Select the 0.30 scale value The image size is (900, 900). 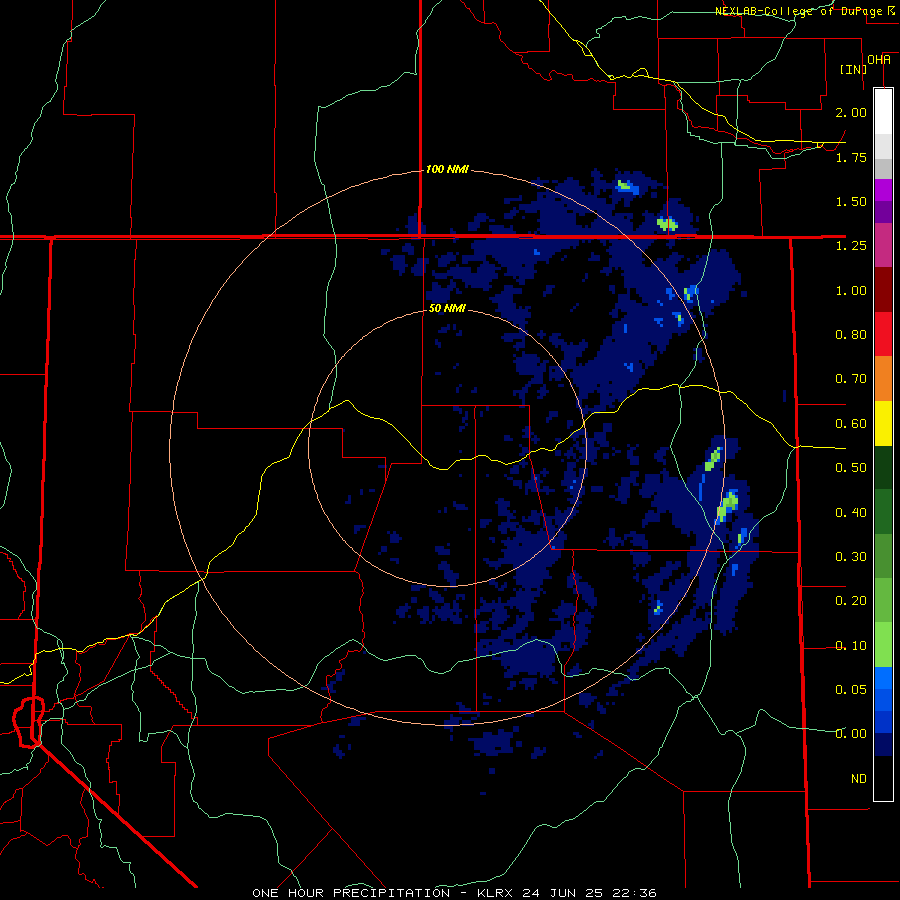851,557
